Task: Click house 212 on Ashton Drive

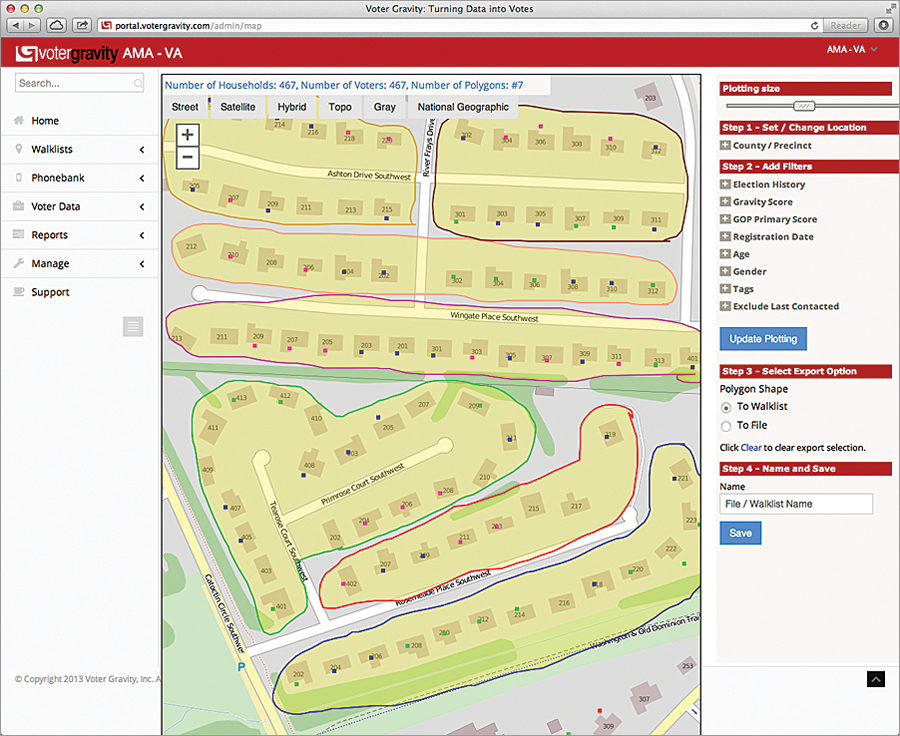Action: pyautogui.click(x=192, y=246)
